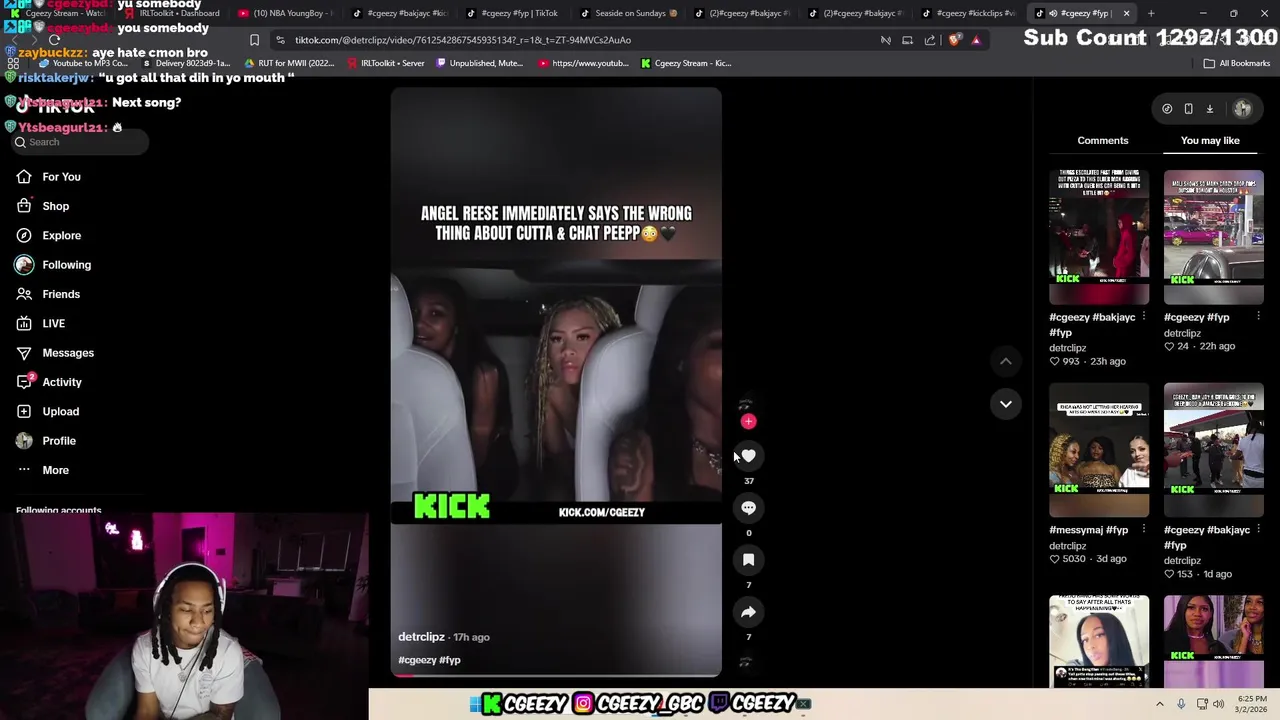The width and height of the screenshot is (1280, 720).
Task: Bookmark the video to favorites
Action: click(x=748, y=560)
